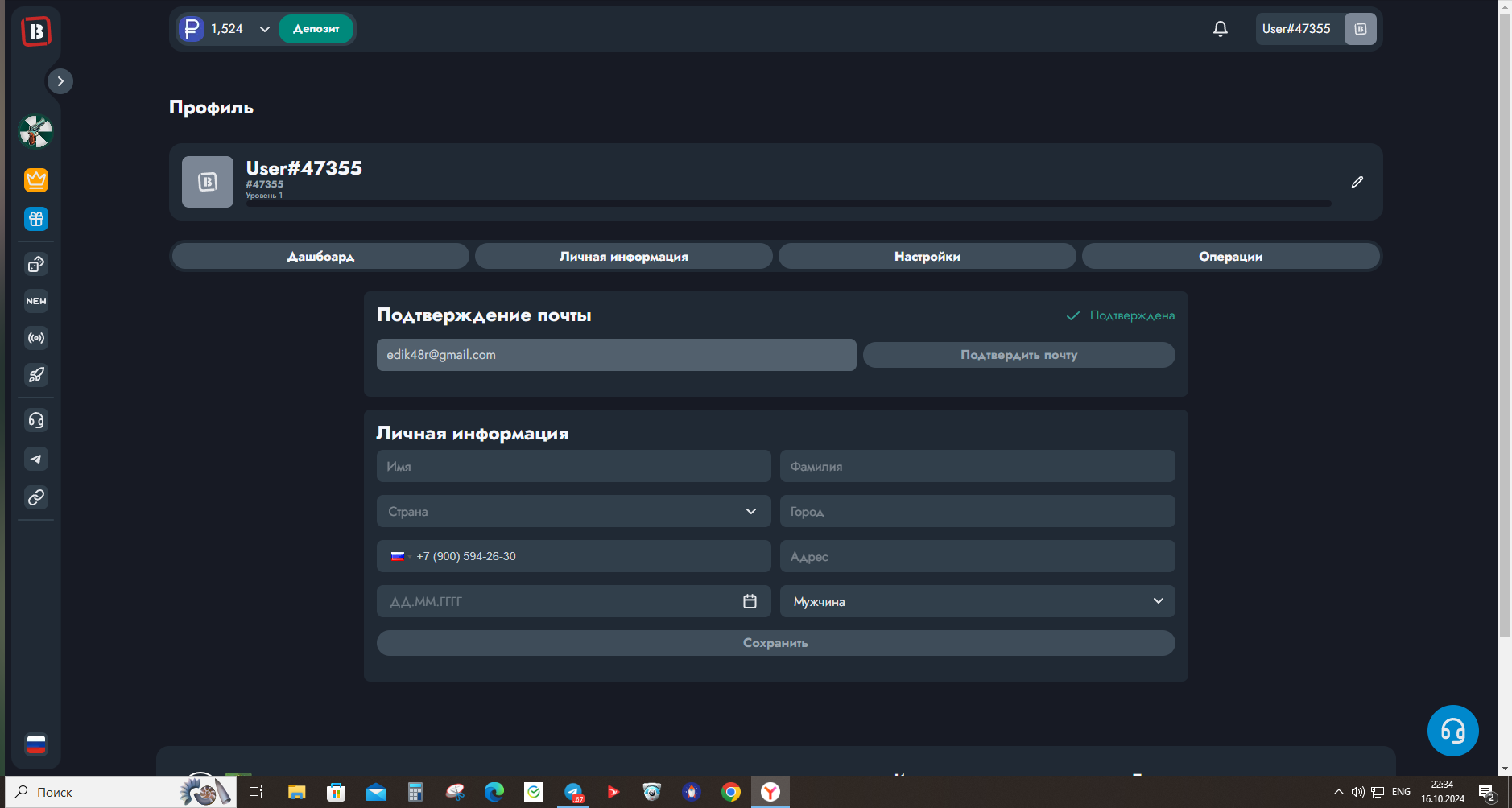Image resolution: width=1512 pixels, height=808 pixels.
Task: Open the gift bonuses icon in sidebar
Action: click(36, 219)
